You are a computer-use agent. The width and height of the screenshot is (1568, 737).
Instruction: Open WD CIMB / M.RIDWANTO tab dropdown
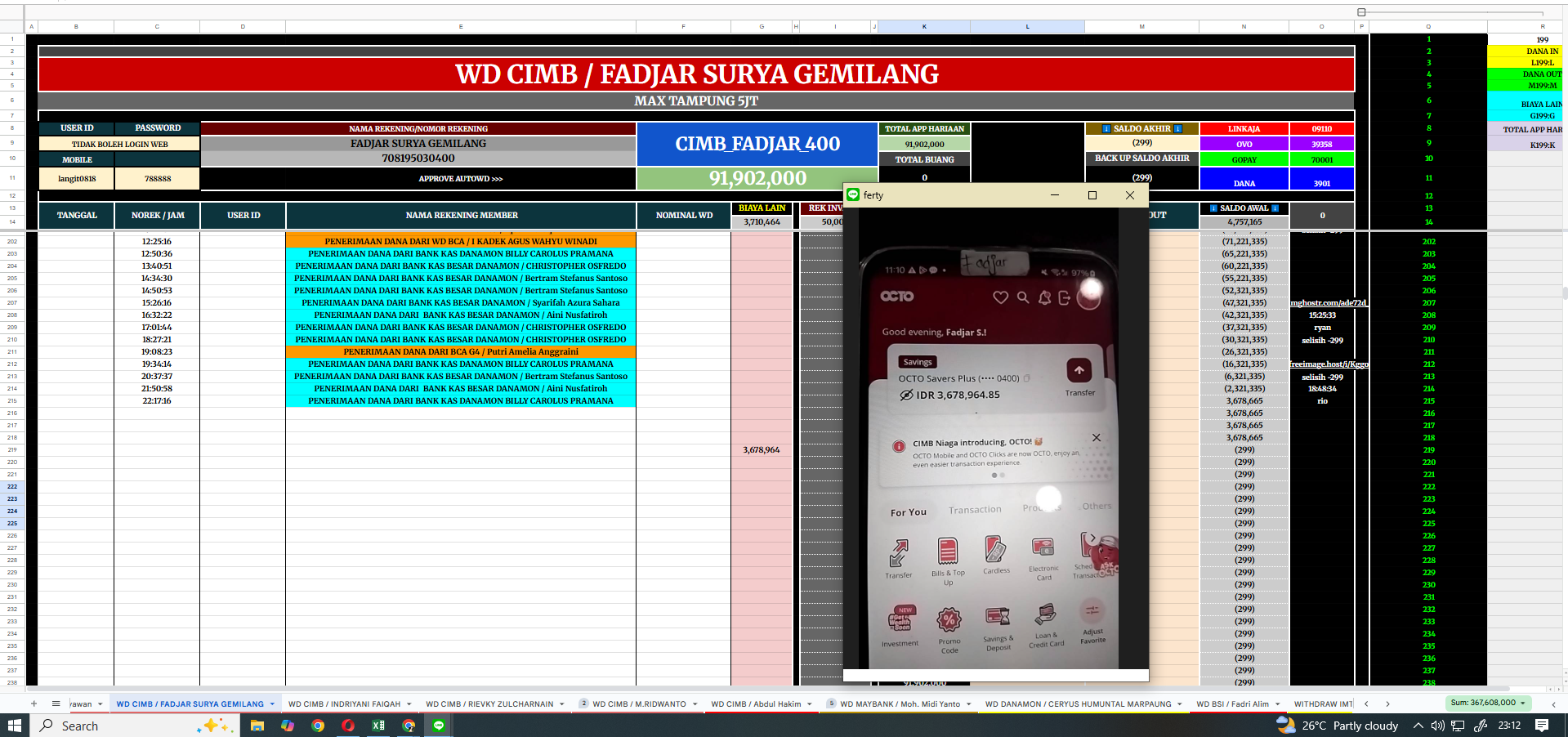tap(695, 703)
